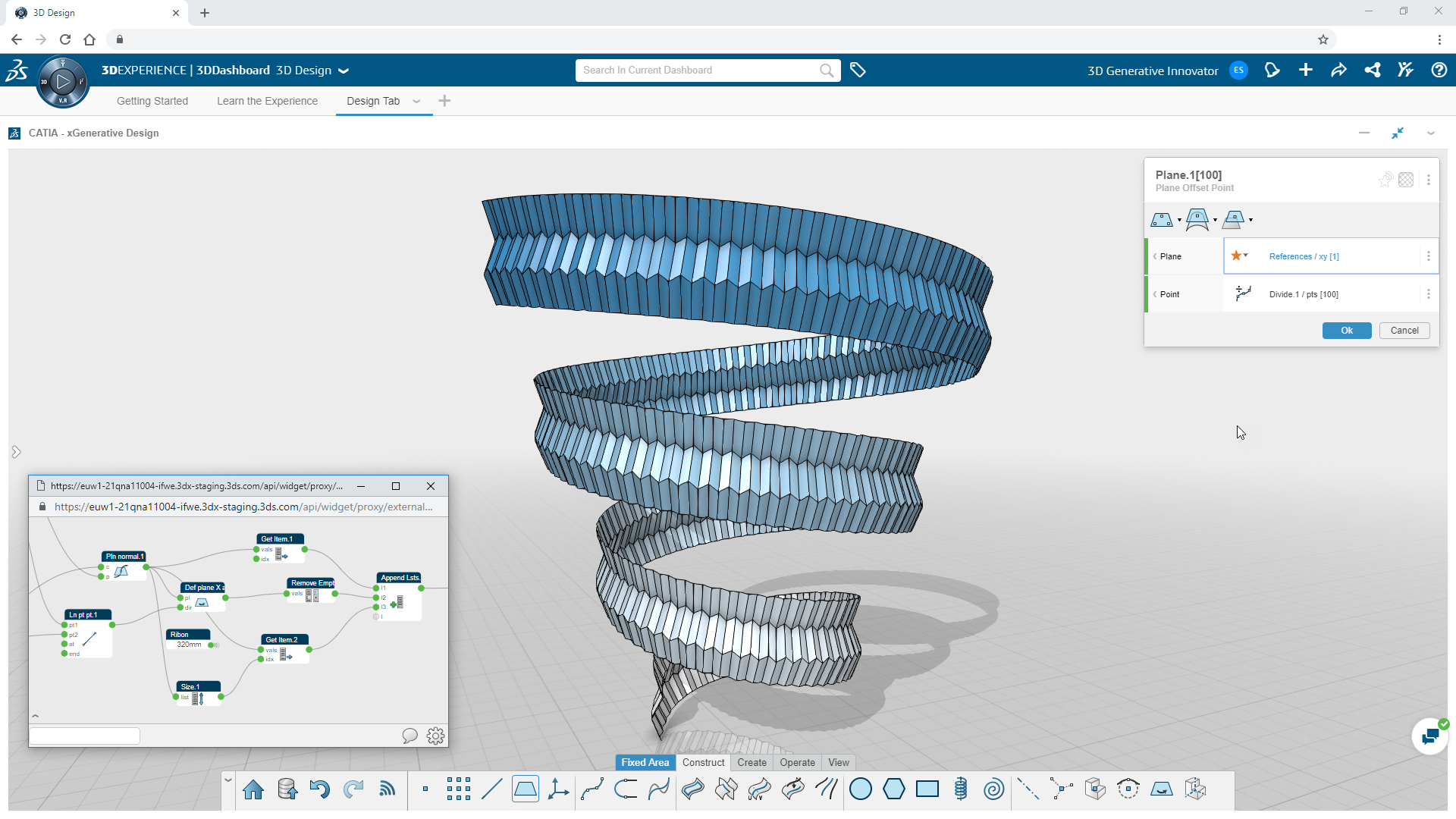This screenshot has height=819, width=1456.
Task: Select the dash-dot axis line tool
Action: point(1028,789)
